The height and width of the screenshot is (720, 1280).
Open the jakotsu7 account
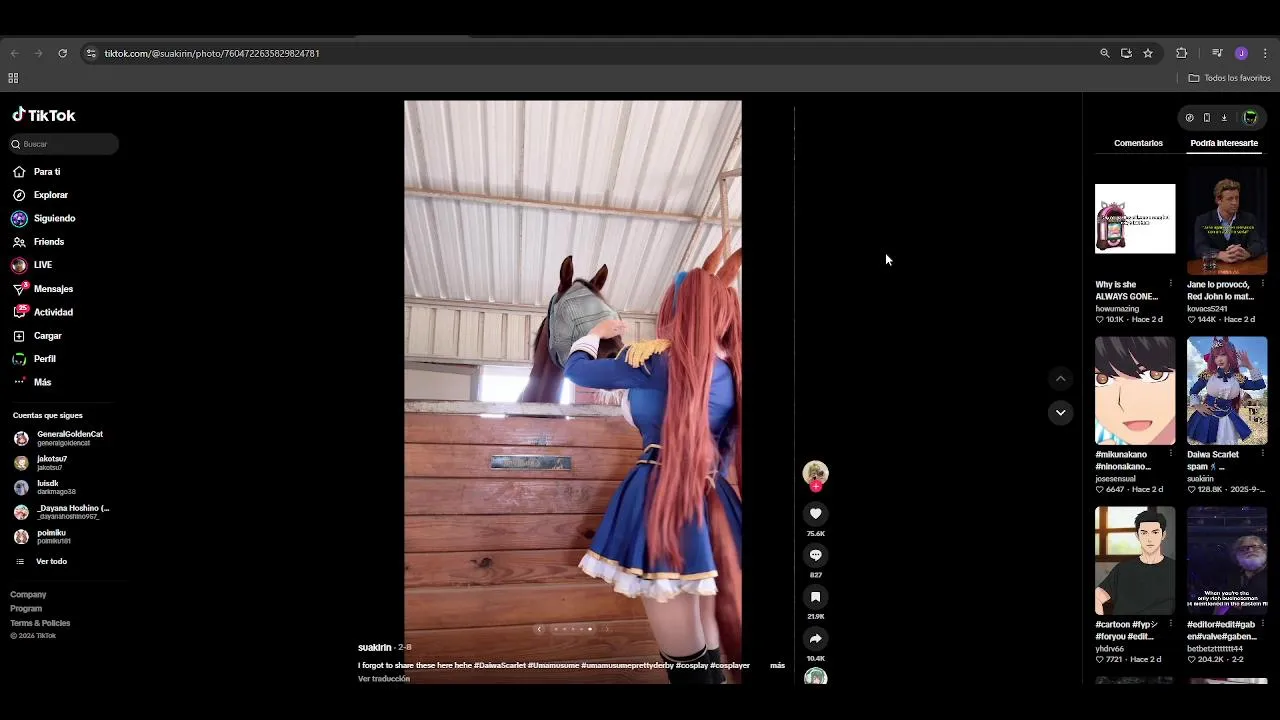[42, 463]
